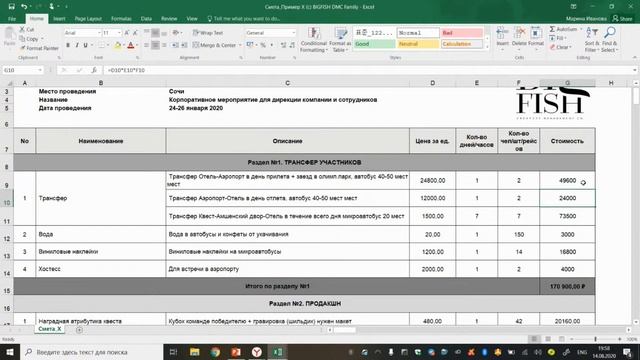Open Format as Table gallery
Image resolution: width=640 pixels, height=360 pixels.
click(340, 40)
